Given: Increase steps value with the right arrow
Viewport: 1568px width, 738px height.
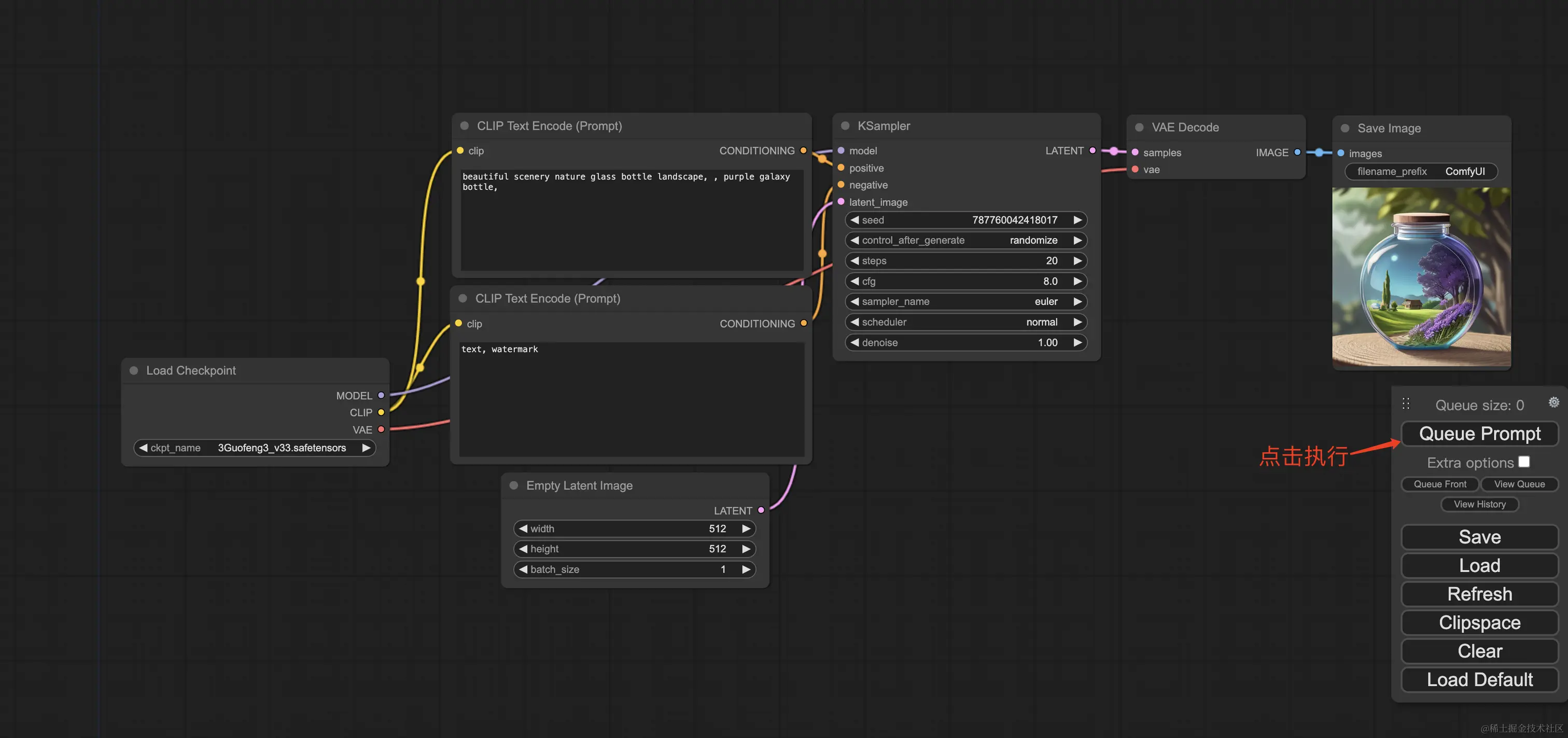Looking at the screenshot, I should tap(1077, 261).
